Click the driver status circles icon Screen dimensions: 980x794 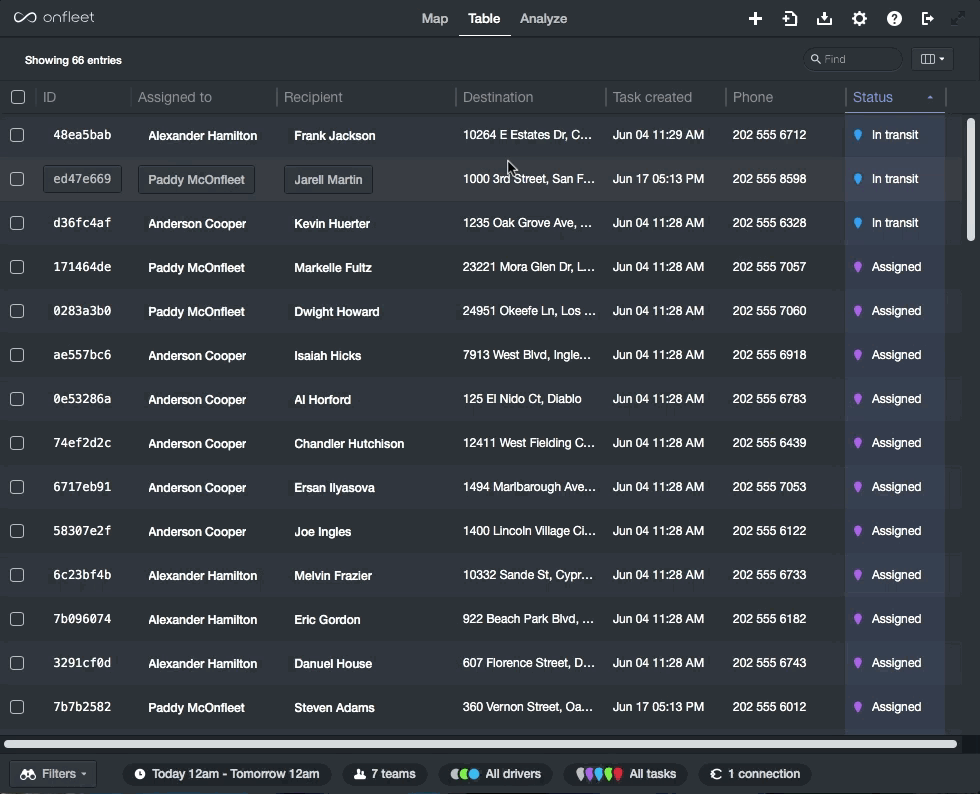pos(465,774)
